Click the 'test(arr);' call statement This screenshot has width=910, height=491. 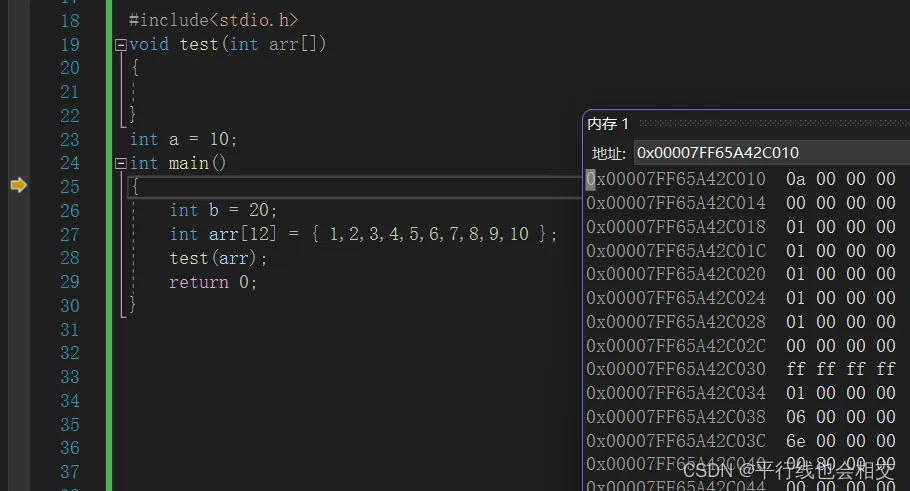218,258
